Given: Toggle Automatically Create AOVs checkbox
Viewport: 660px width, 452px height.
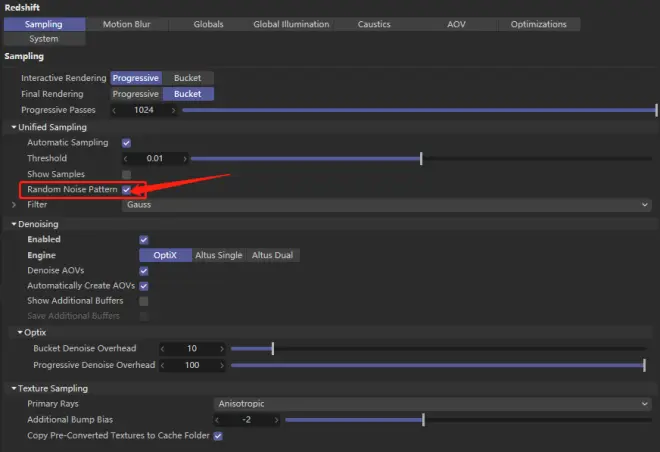Looking at the screenshot, I should [144, 286].
